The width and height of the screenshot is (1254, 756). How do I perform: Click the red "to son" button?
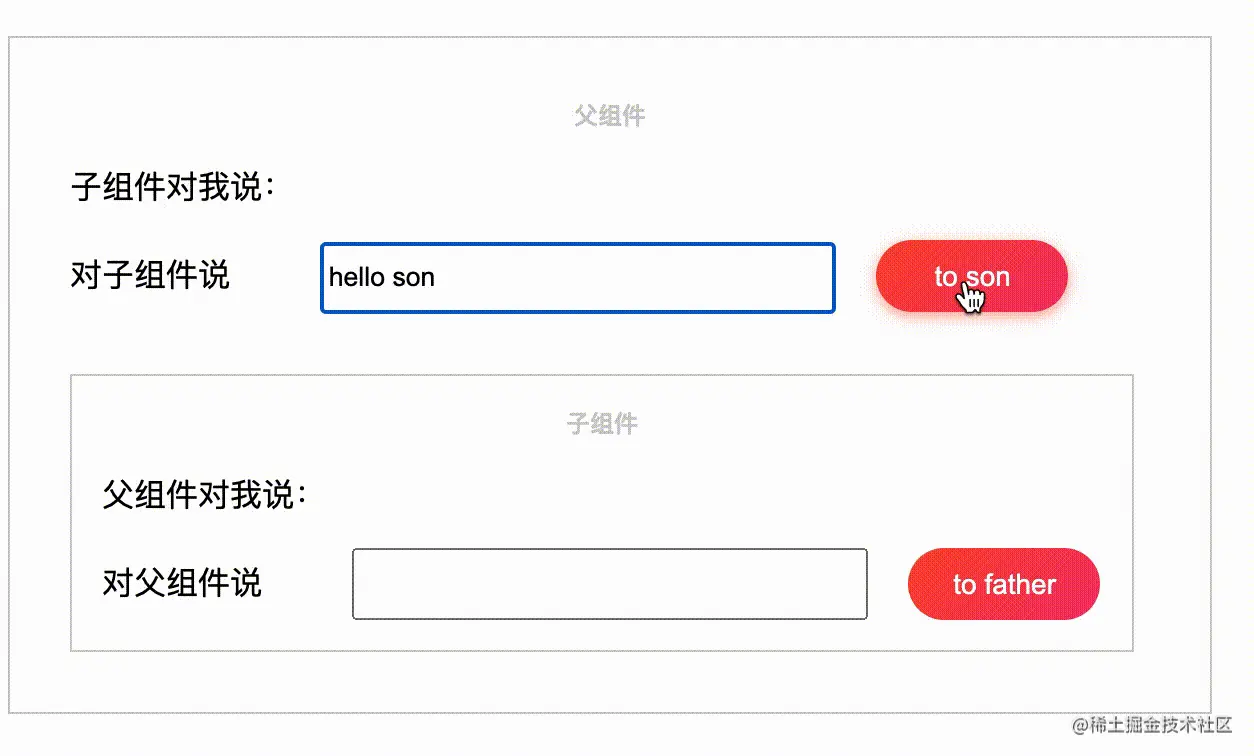click(x=972, y=276)
